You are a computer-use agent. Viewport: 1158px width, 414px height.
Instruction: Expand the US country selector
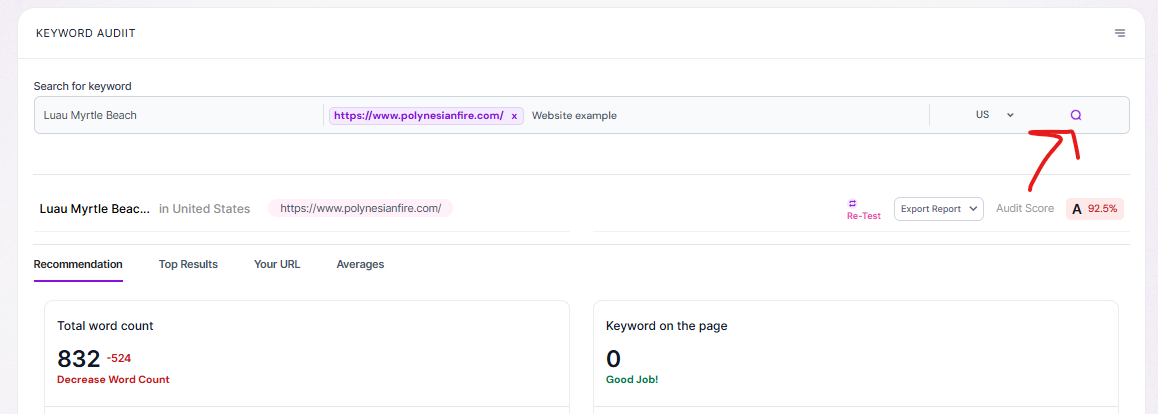(994, 115)
